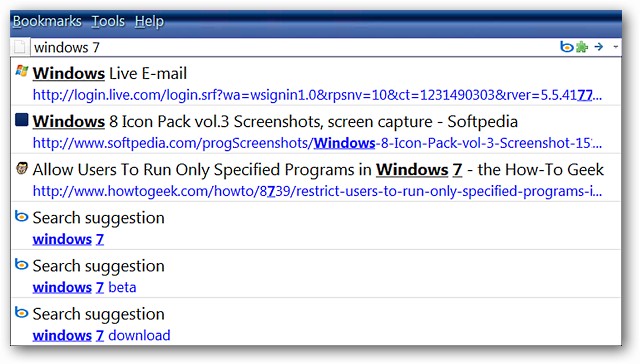Click the Softpedia blue square favicon
The image size is (640, 364).
[22, 120]
